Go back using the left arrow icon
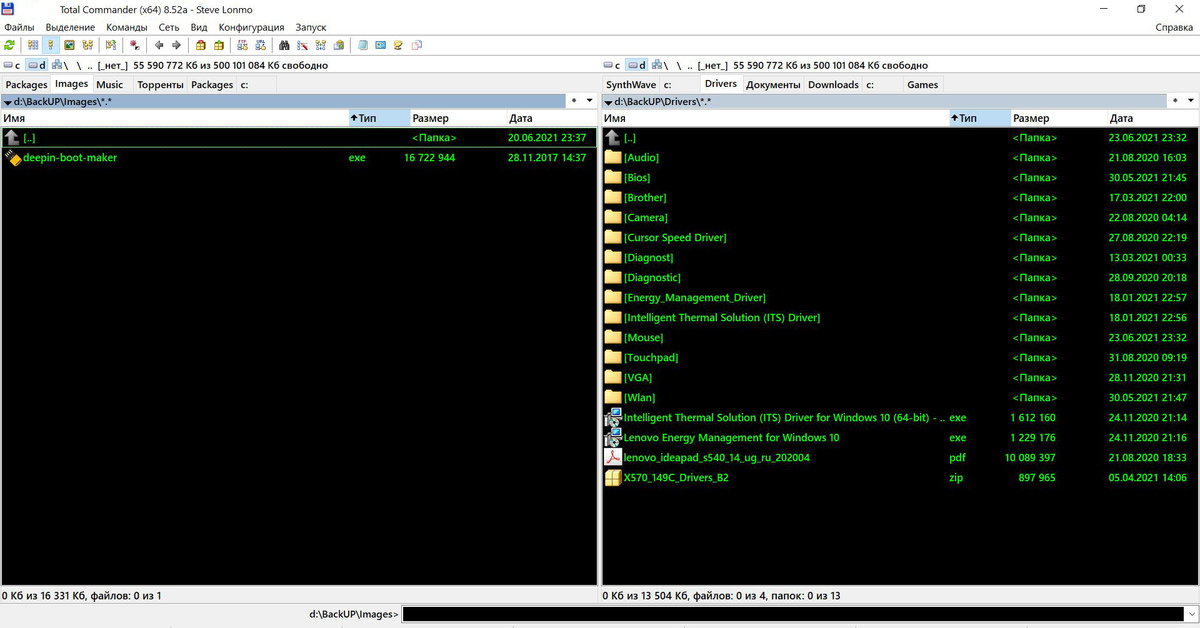This screenshot has width=1200, height=628. click(x=158, y=45)
